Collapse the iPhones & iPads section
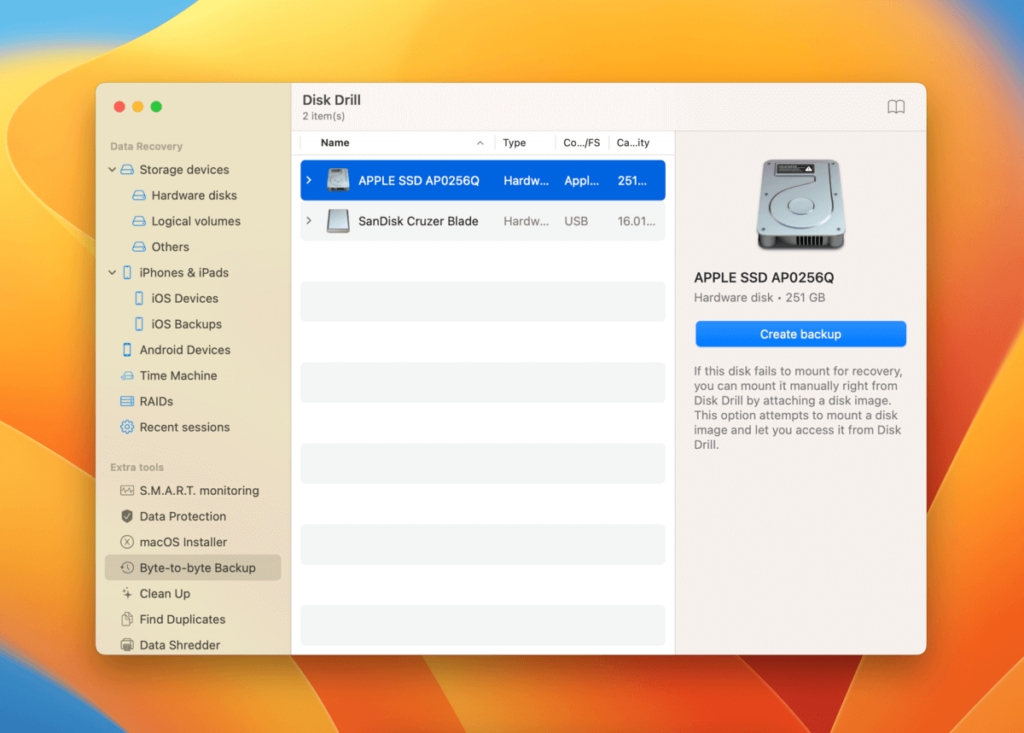 pyautogui.click(x=112, y=273)
